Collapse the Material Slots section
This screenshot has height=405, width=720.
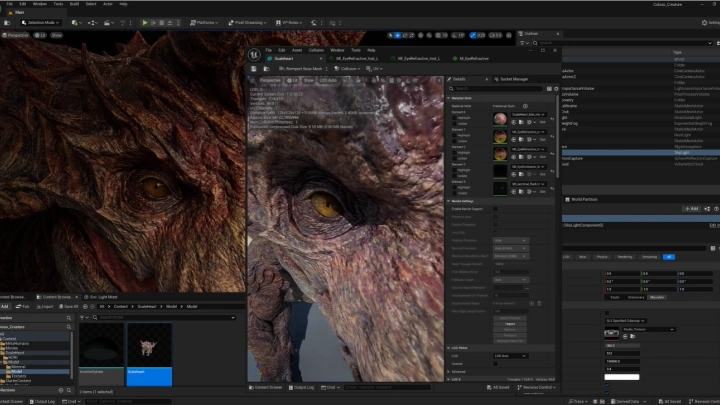click(449, 98)
